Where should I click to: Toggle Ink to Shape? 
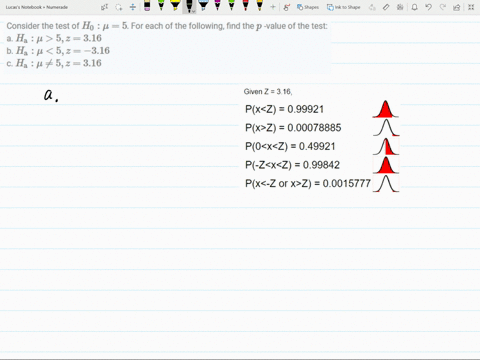(343, 7)
